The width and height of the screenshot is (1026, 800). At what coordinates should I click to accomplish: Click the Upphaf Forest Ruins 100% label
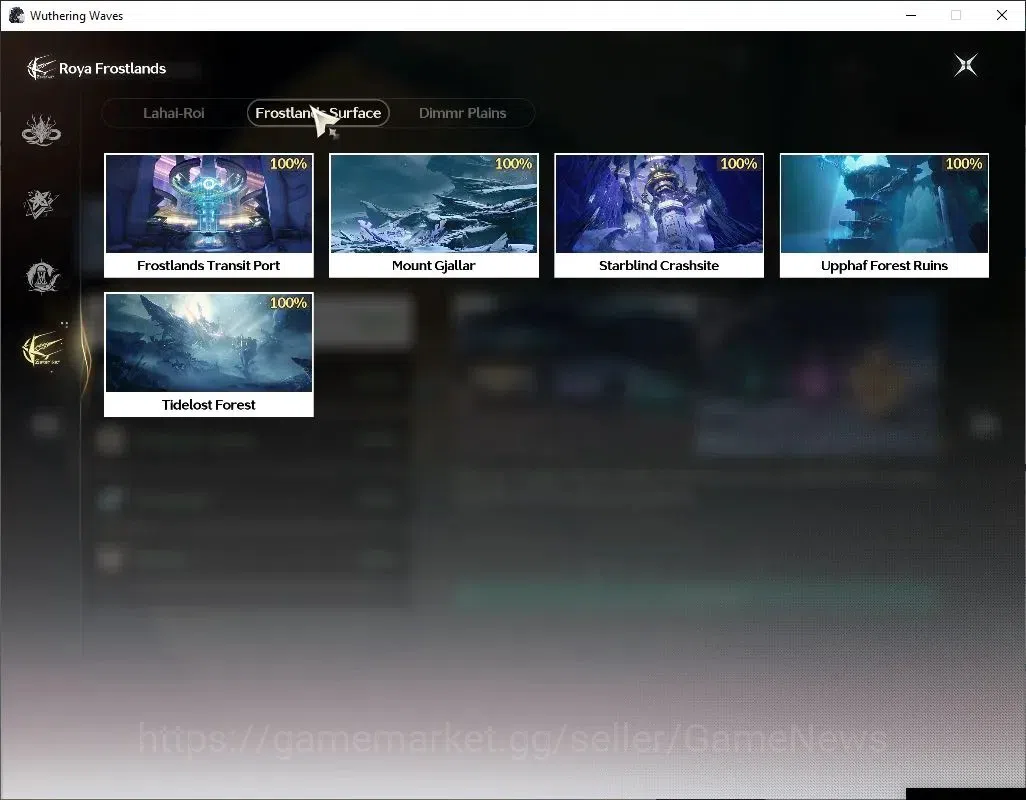(964, 164)
